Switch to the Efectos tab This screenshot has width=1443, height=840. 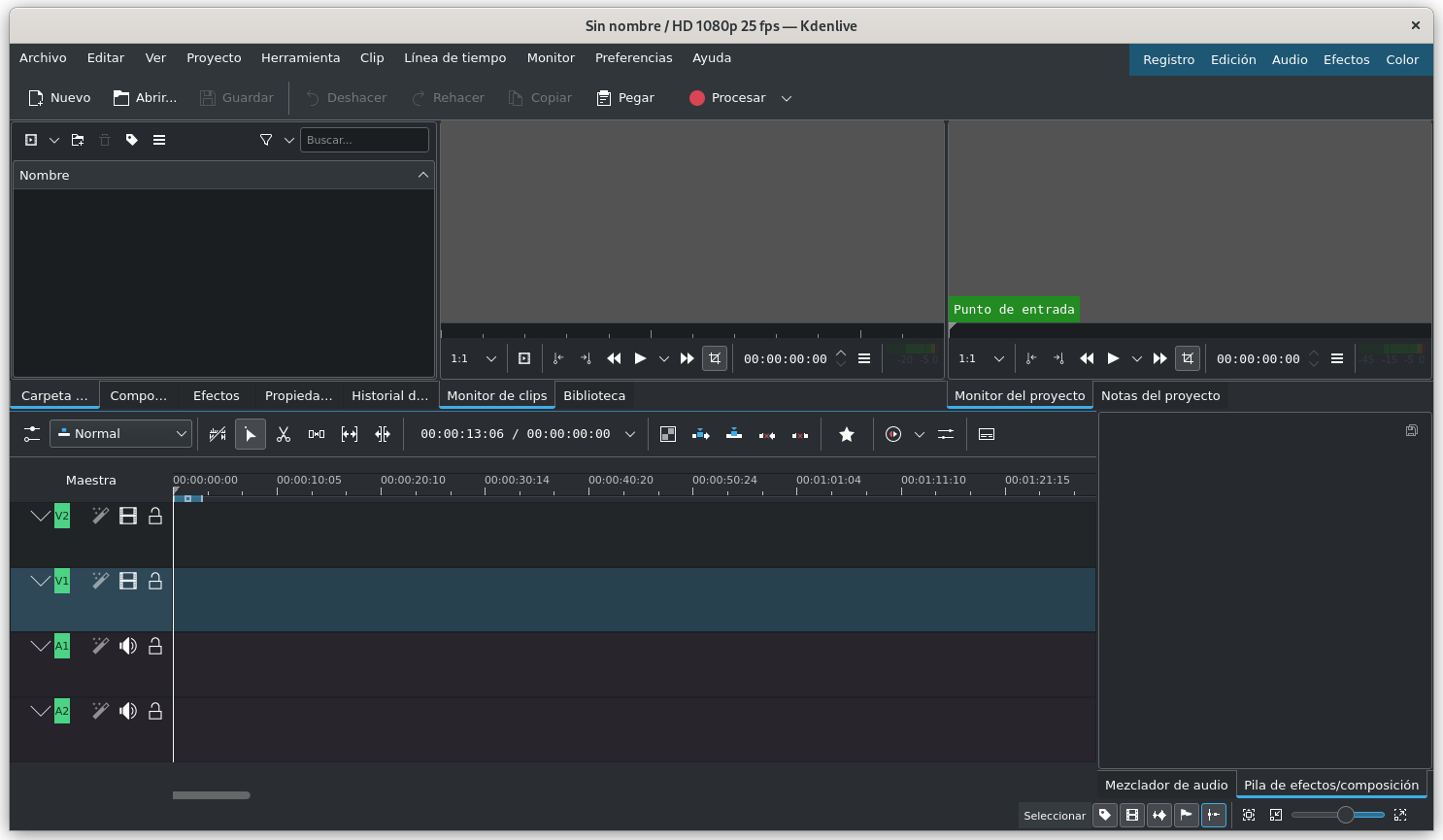tap(216, 395)
